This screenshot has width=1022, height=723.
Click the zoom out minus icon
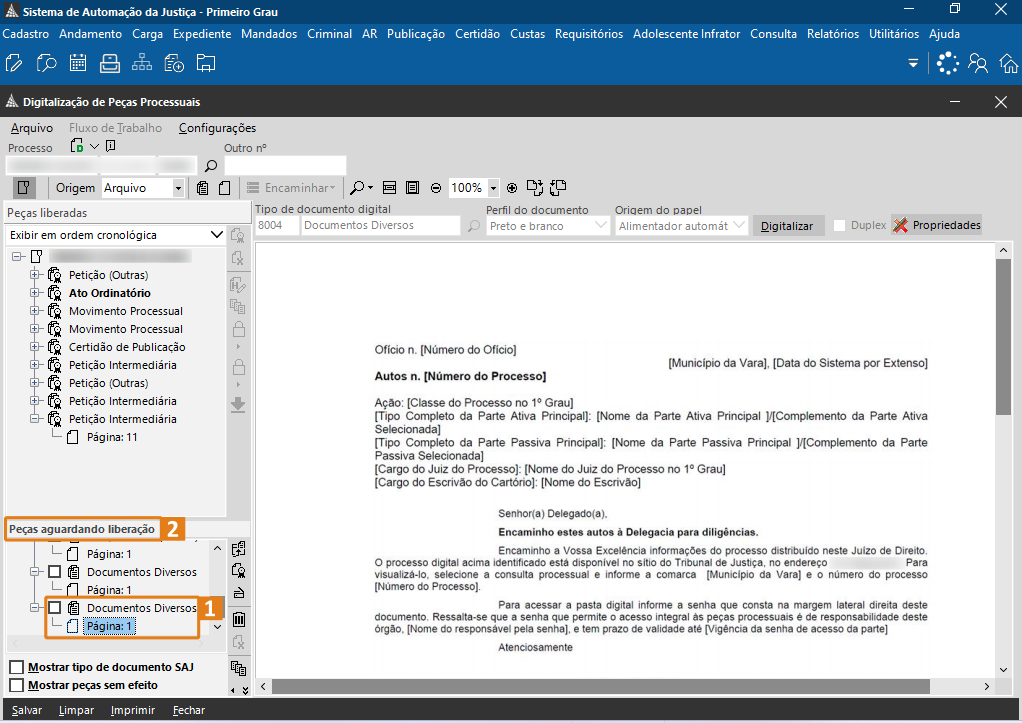pyautogui.click(x=436, y=188)
